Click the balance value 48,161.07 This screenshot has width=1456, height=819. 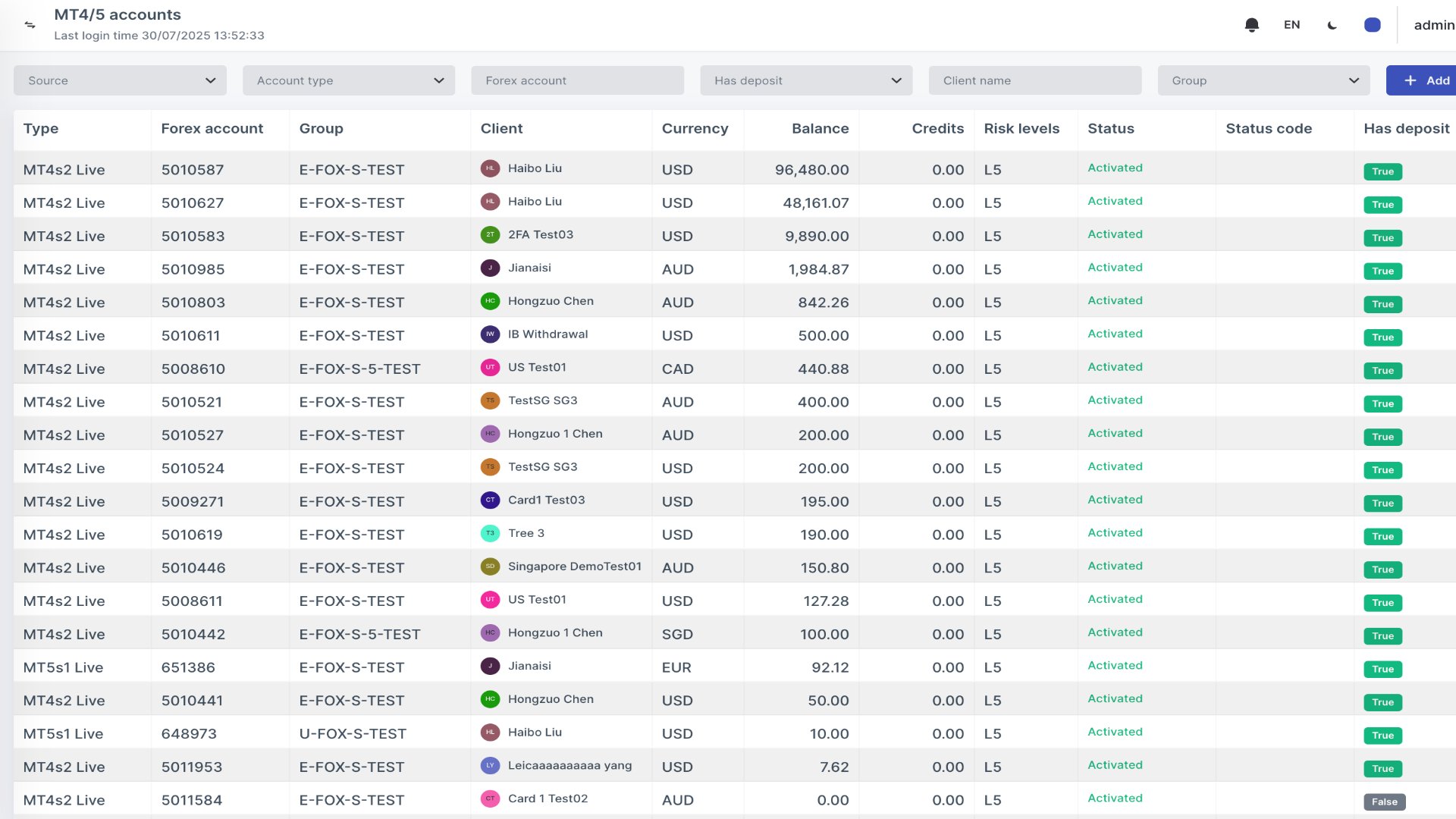coord(815,203)
